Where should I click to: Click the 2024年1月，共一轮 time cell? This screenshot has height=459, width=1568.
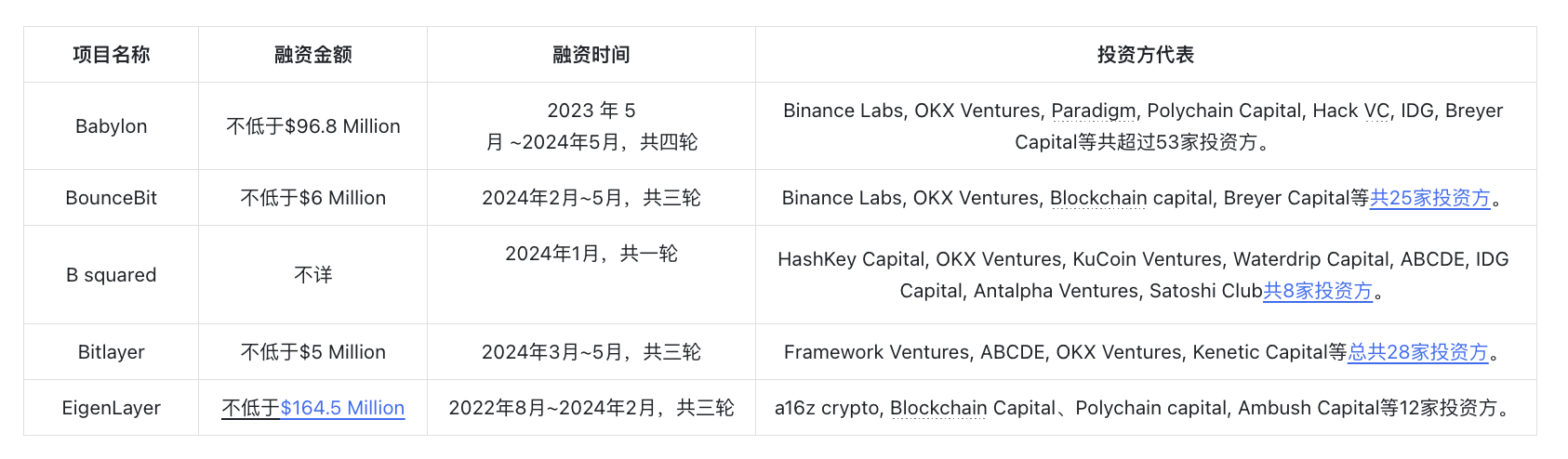tap(591, 254)
